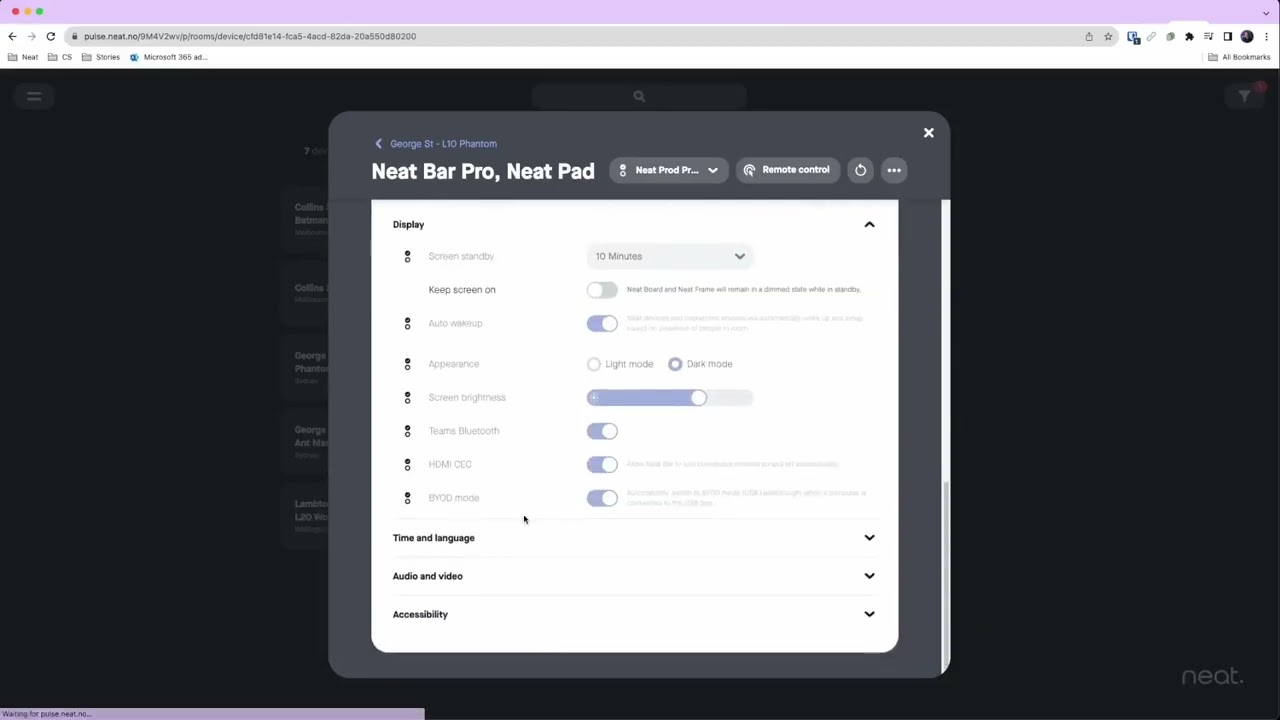Toggle the Teams Bluetooth switch

click(x=602, y=431)
